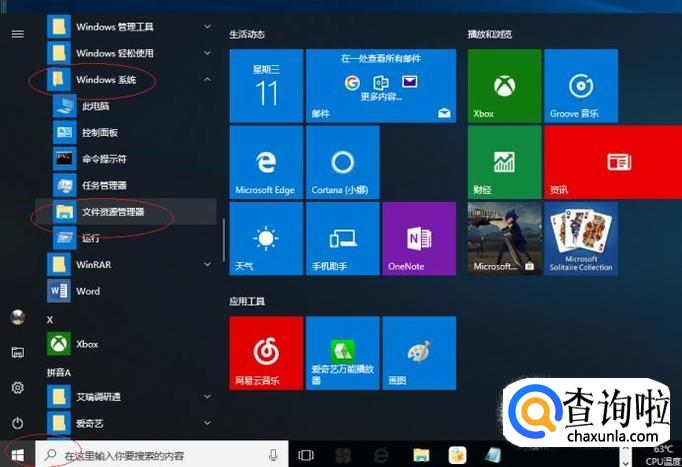Launch 命令提示符 Command Prompt

point(126,159)
